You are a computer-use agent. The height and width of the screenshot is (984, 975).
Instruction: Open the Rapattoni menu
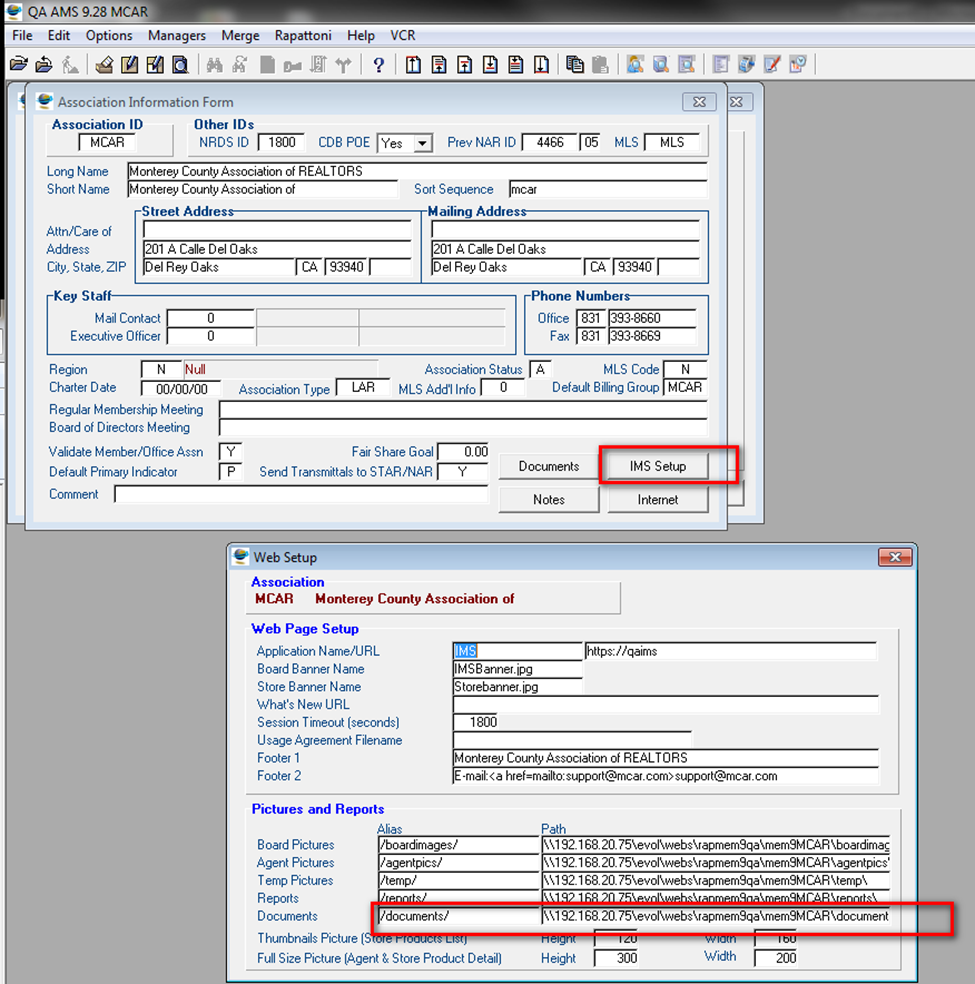305,35
